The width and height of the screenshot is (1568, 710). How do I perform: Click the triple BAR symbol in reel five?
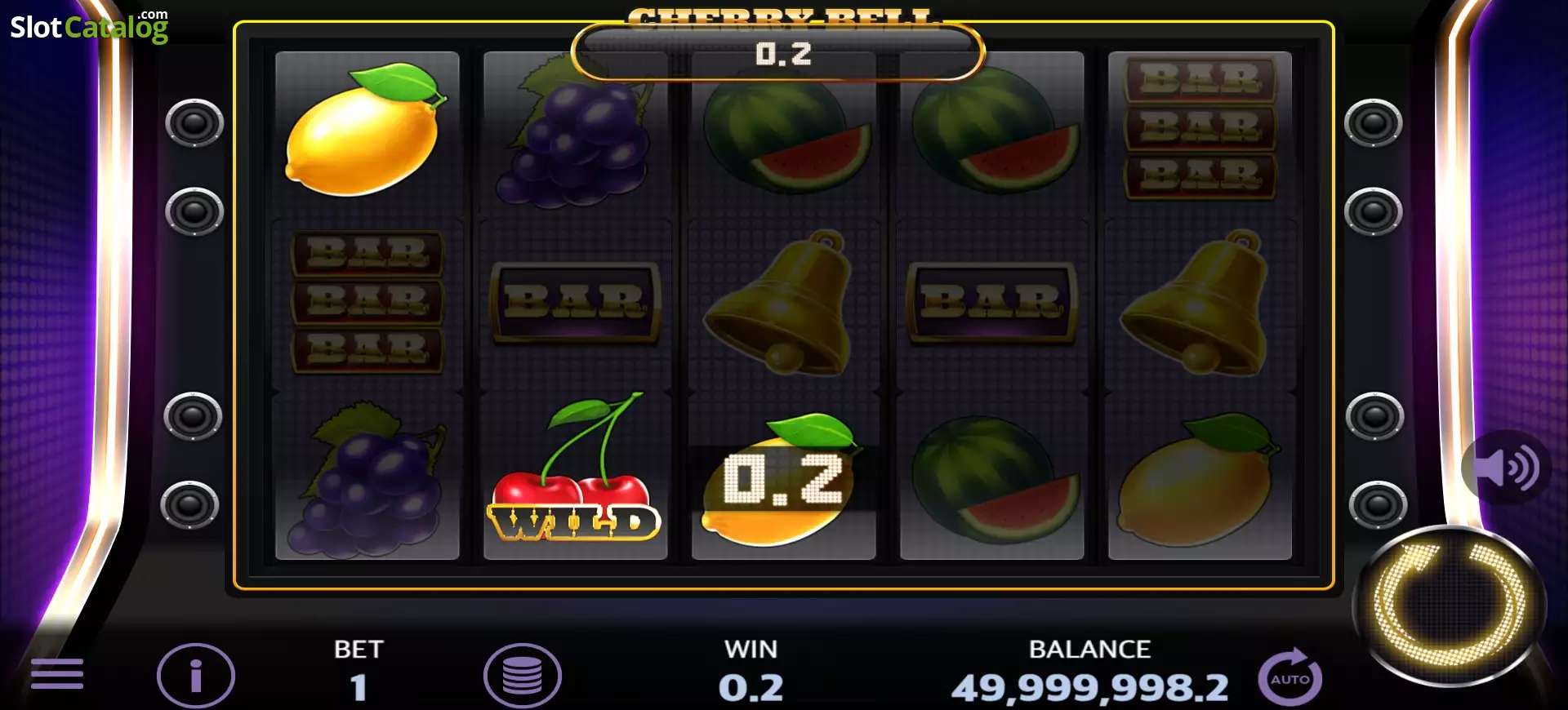point(1200,127)
